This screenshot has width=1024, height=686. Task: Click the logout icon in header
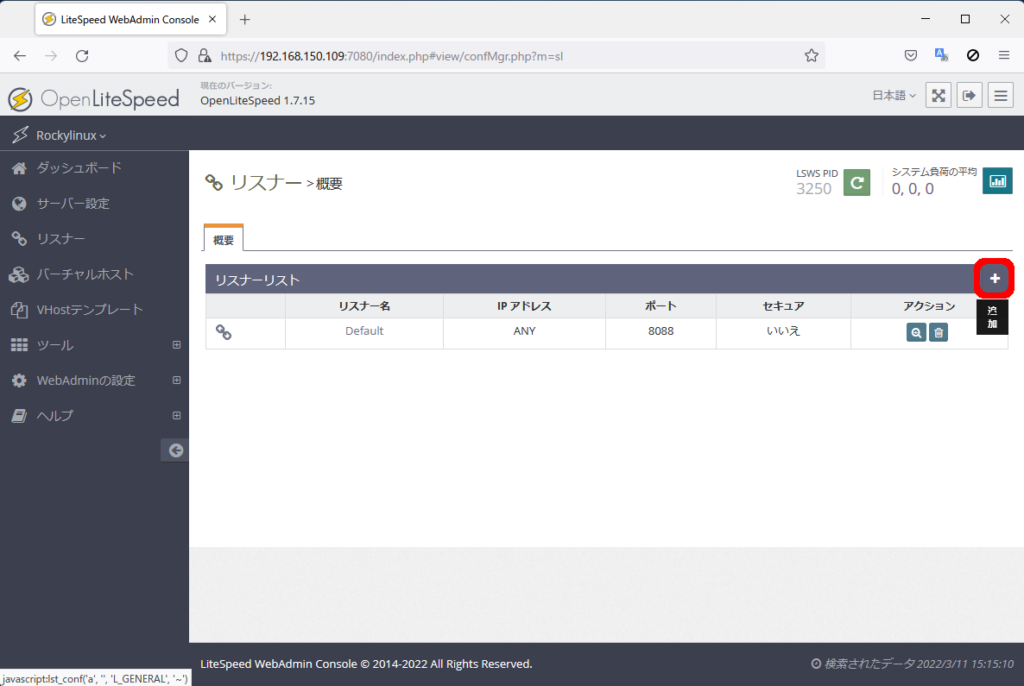(x=969, y=95)
